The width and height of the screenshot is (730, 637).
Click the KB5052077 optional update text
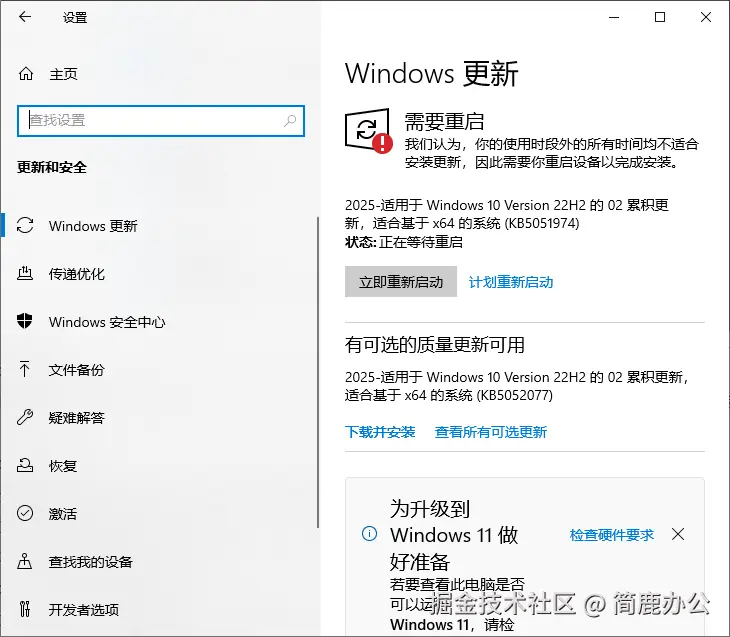[x=516, y=386]
